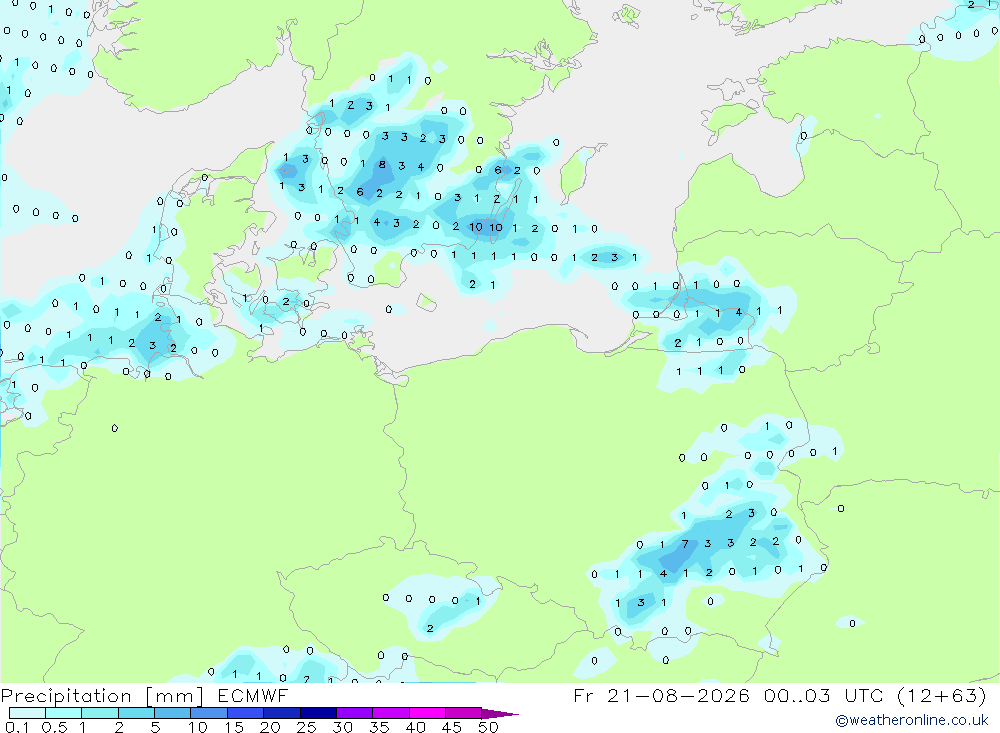Click the "50" legend scale label
Screen dimensions: 1000x733
coord(489,727)
